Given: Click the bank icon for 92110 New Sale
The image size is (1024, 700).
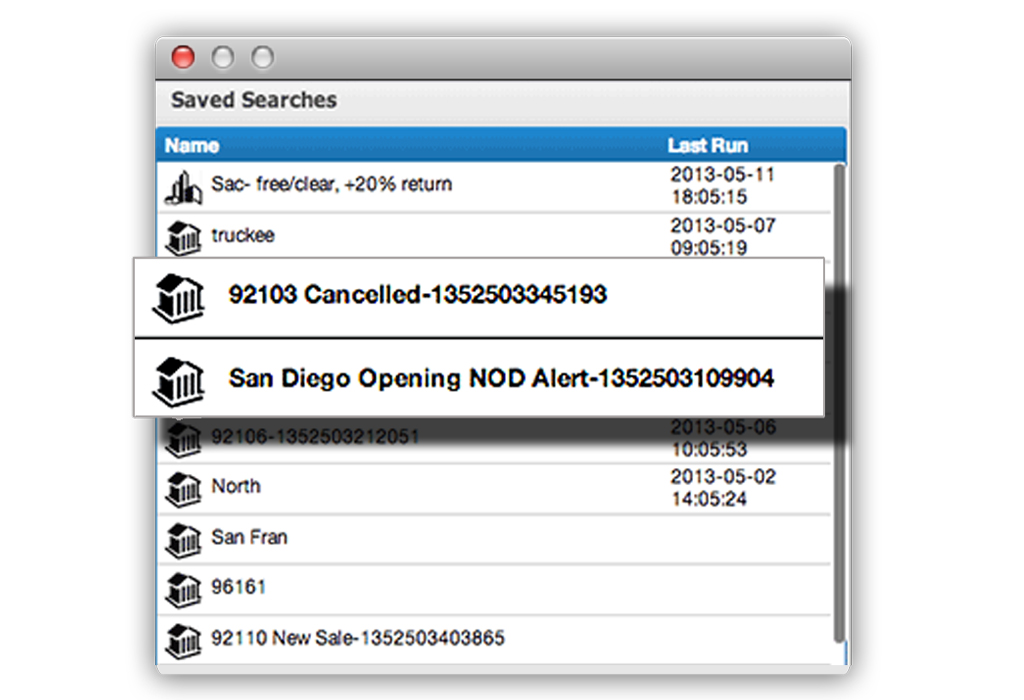Looking at the screenshot, I should (182, 638).
